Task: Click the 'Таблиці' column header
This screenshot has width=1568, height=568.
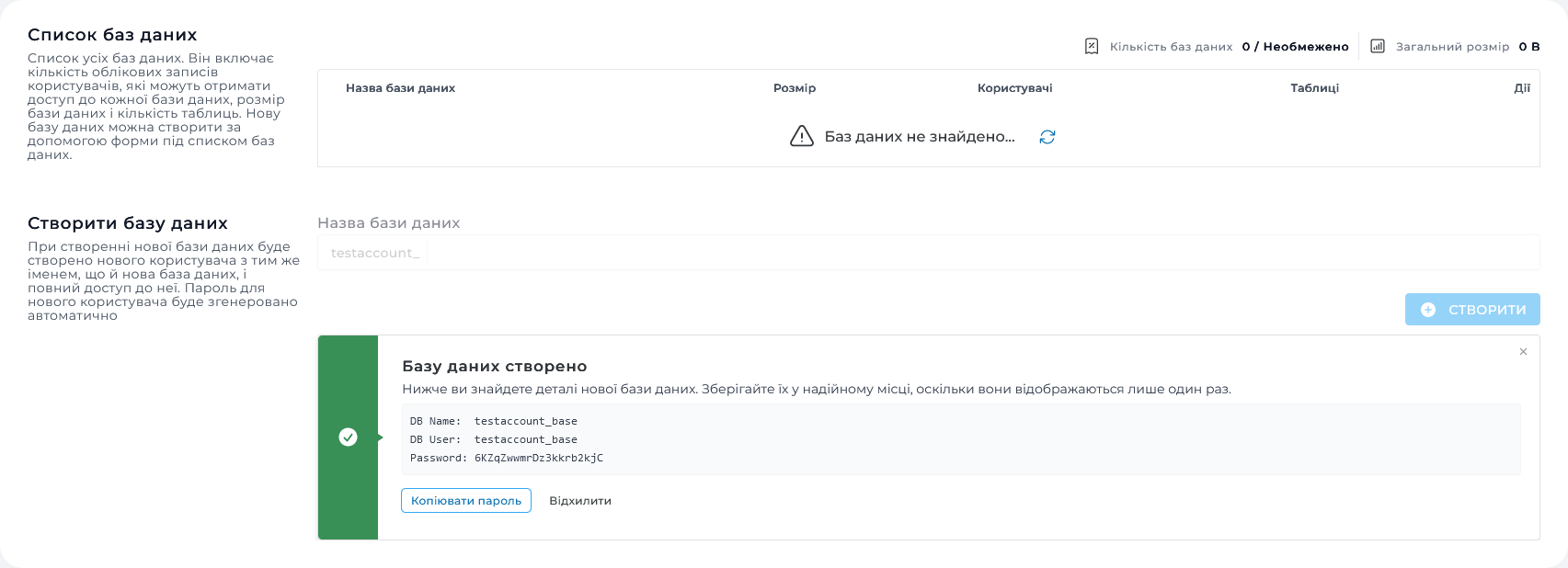Action: [1314, 88]
